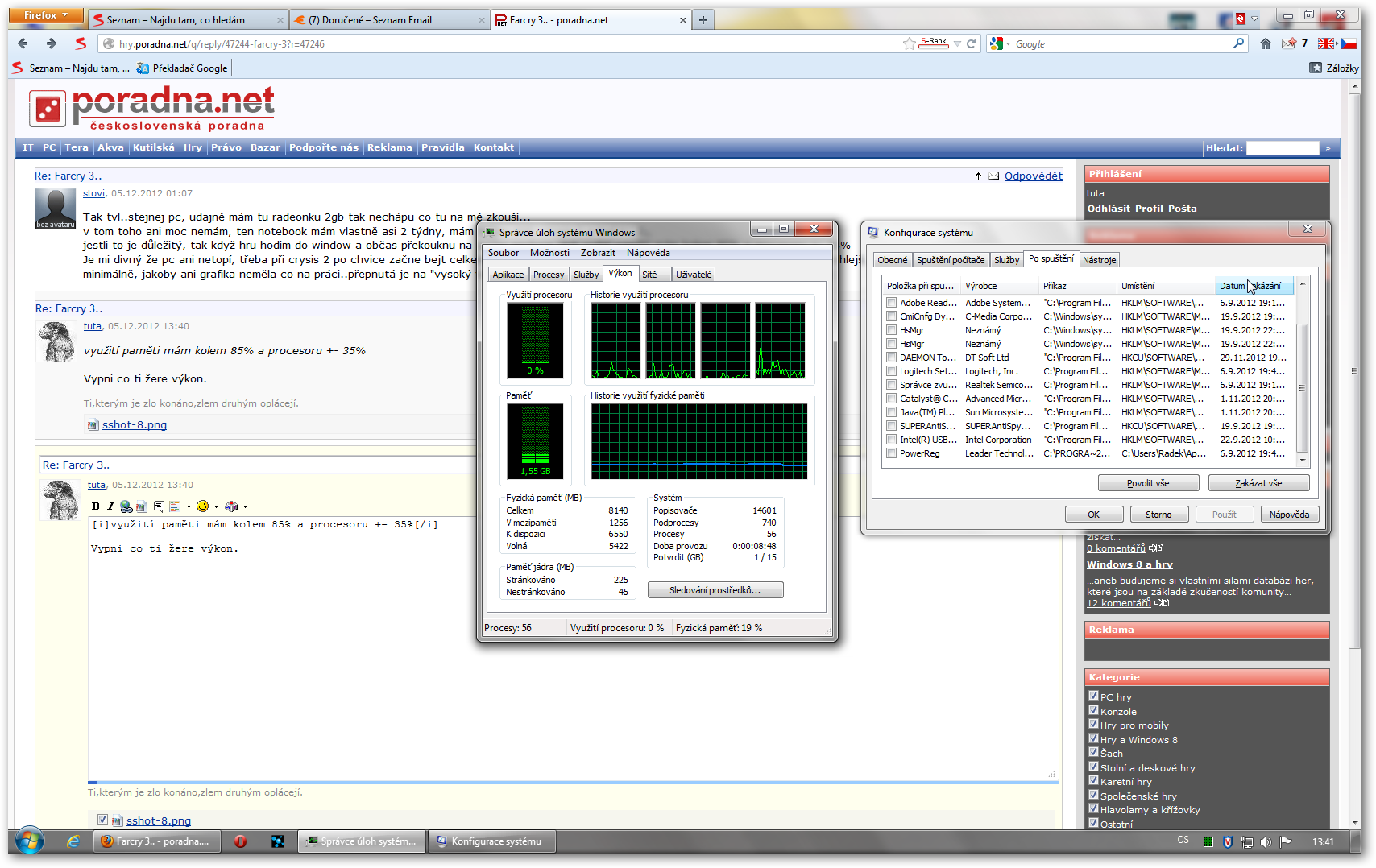Switch to the Procesy tab in Task Manager
This screenshot has height=868, width=1376.
pyautogui.click(x=548, y=275)
